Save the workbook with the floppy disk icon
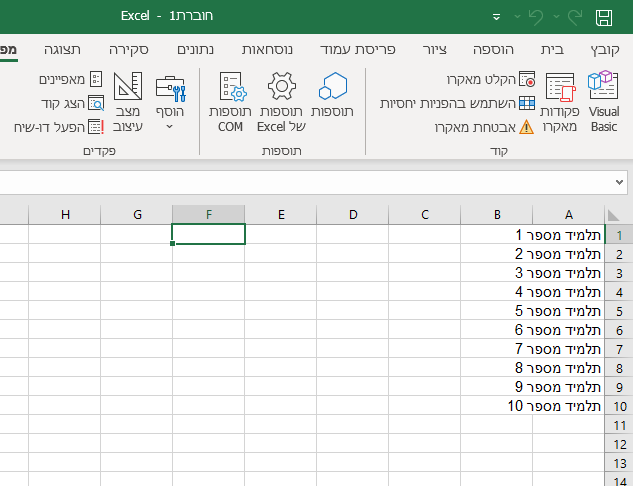 point(604,17)
